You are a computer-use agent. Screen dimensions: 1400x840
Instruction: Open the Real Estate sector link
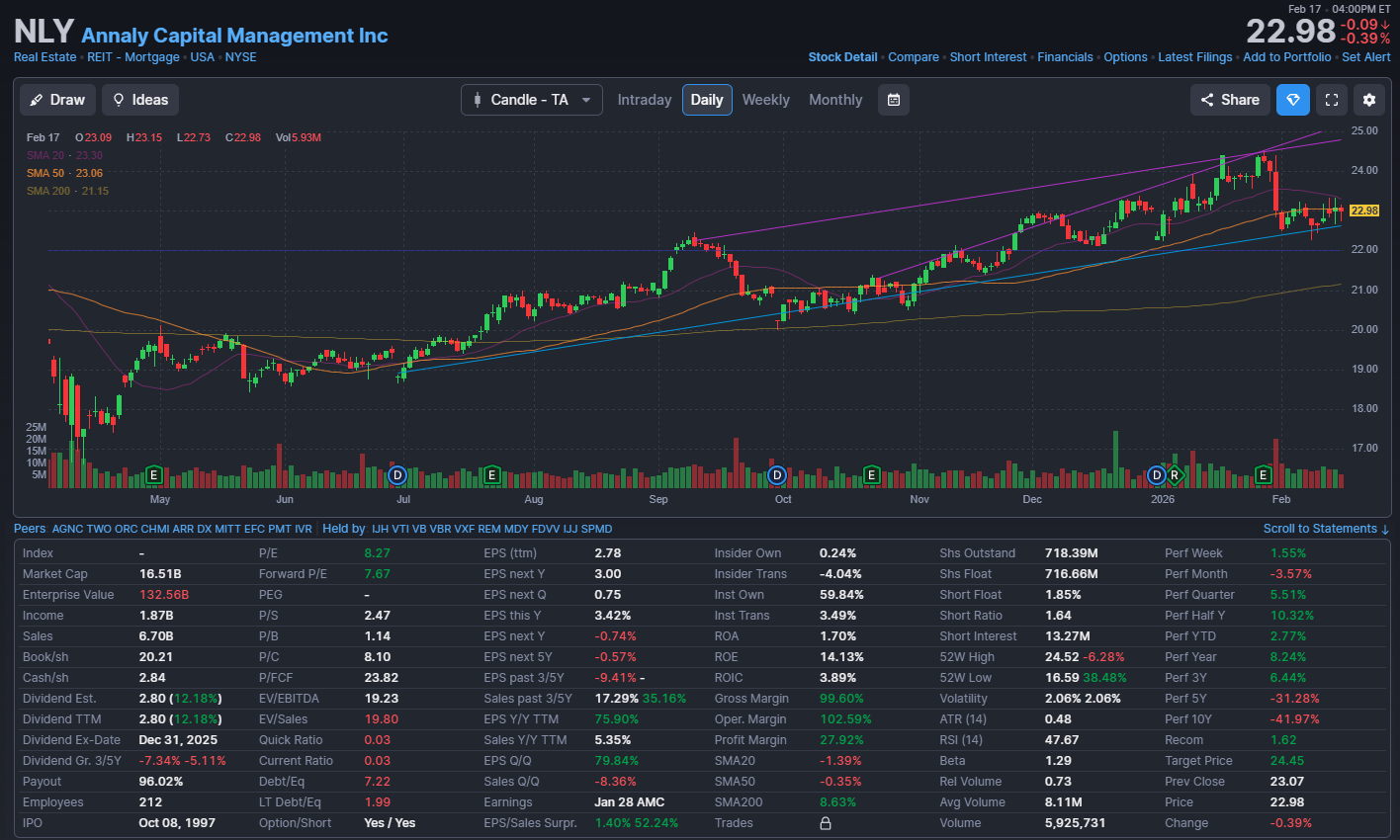coord(44,57)
